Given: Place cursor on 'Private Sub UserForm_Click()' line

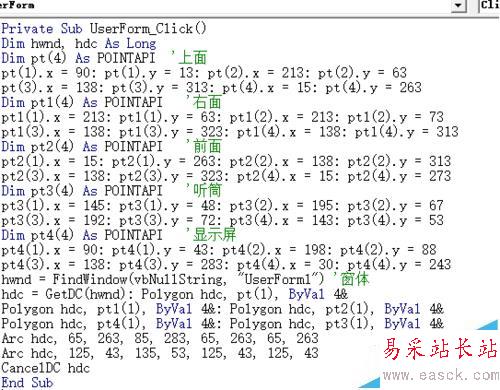Looking at the screenshot, I should 104,29.
